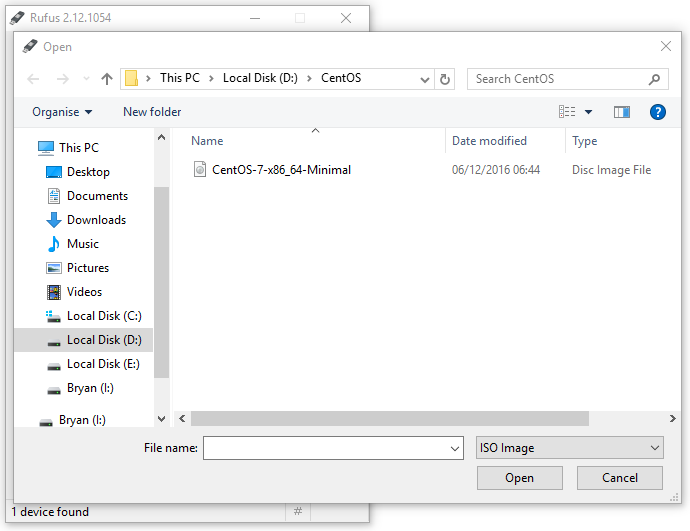Screen dimensions: 690x531
Task: Click the Local Disk (C:) drive icon
Action: point(53,316)
